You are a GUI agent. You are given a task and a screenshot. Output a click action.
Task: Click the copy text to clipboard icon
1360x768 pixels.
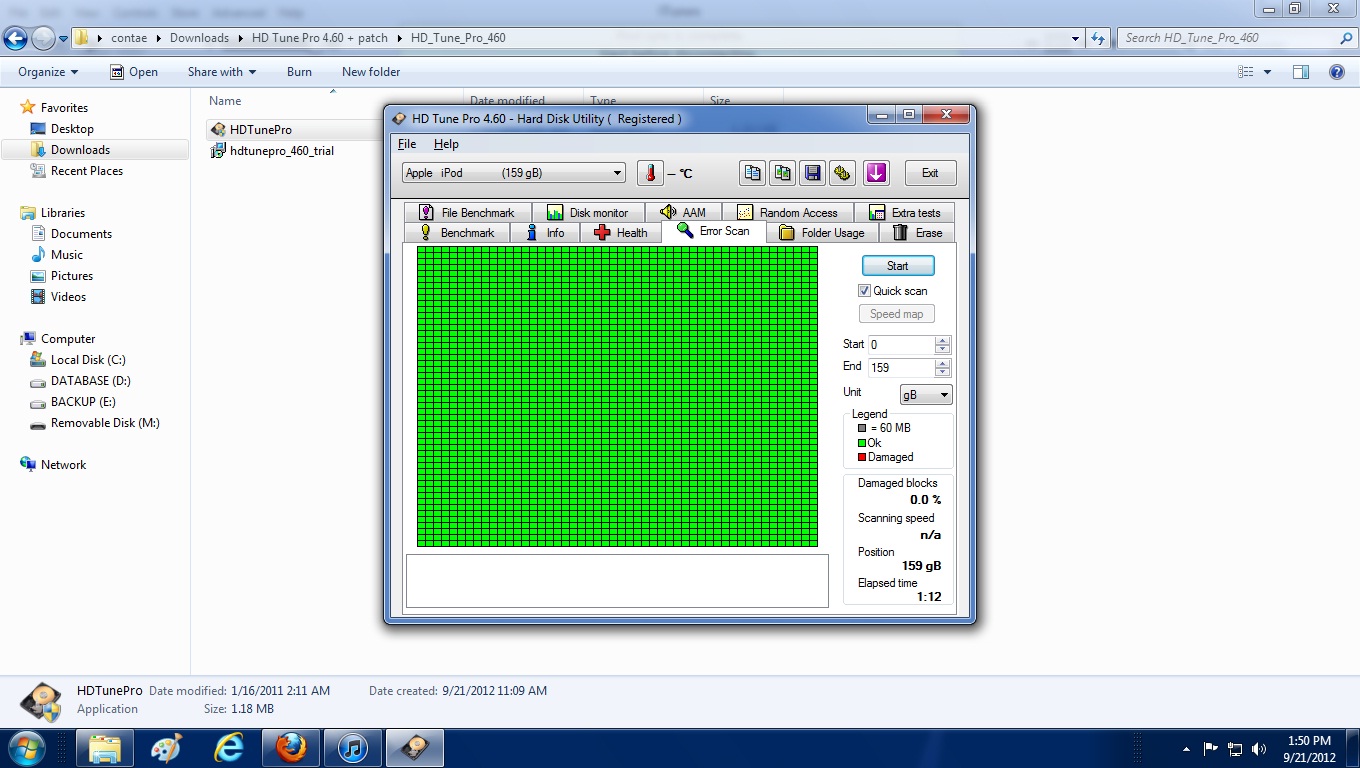coord(752,173)
